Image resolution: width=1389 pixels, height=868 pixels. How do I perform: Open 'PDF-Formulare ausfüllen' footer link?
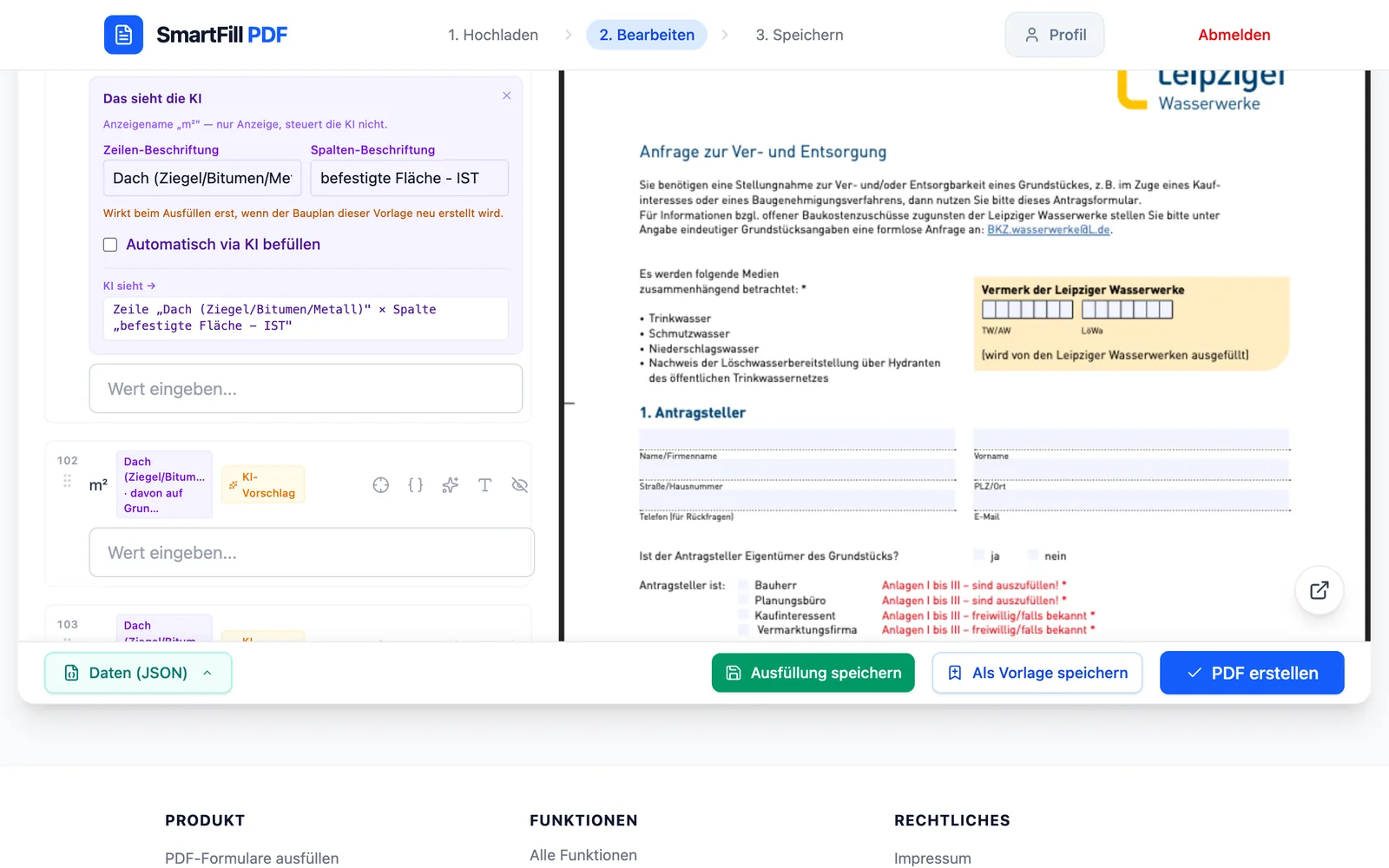[x=252, y=858]
